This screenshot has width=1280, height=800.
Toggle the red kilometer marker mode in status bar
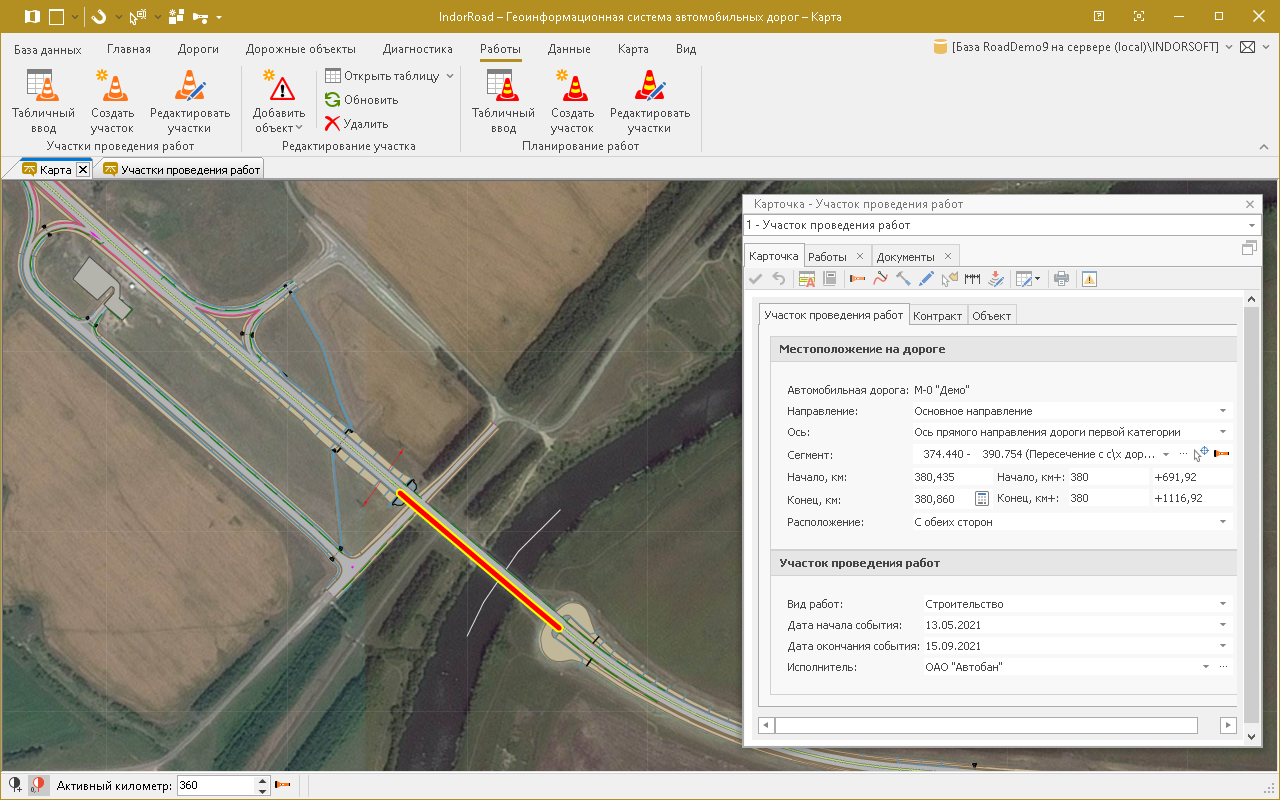pyautogui.click(x=38, y=786)
